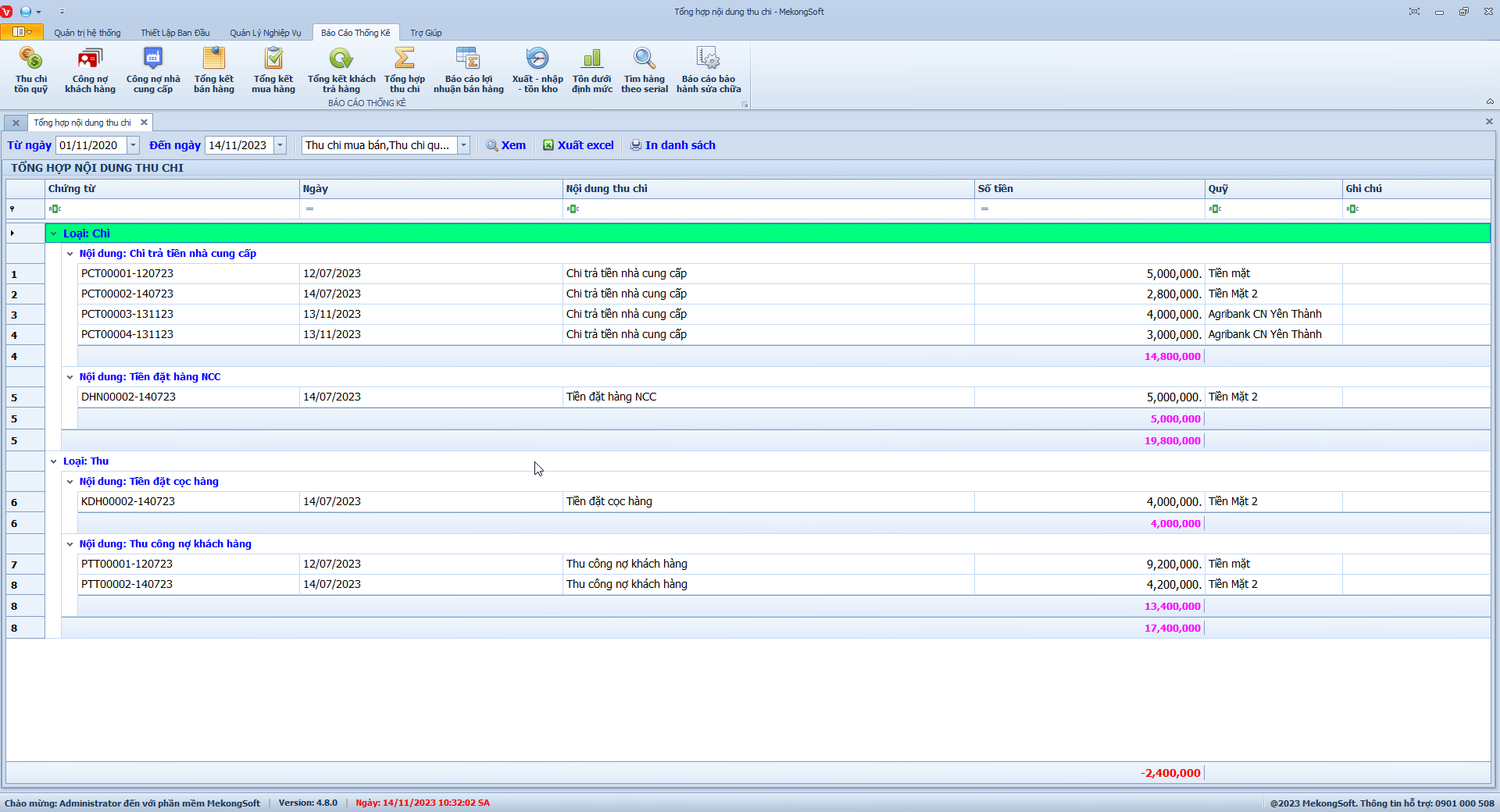Open Báo cáo lợi nhuận bán hàng
Screen dimensions: 1500x812
click(x=469, y=69)
